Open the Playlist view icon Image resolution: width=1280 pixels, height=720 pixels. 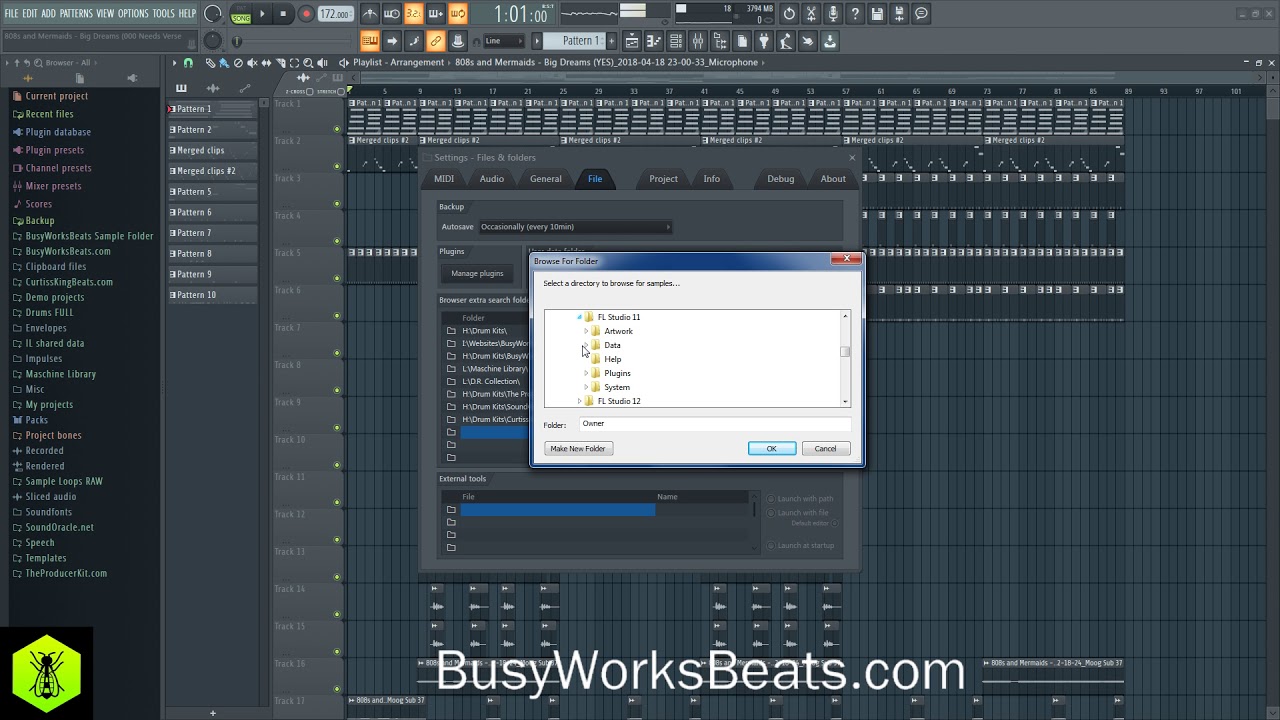coord(632,41)
